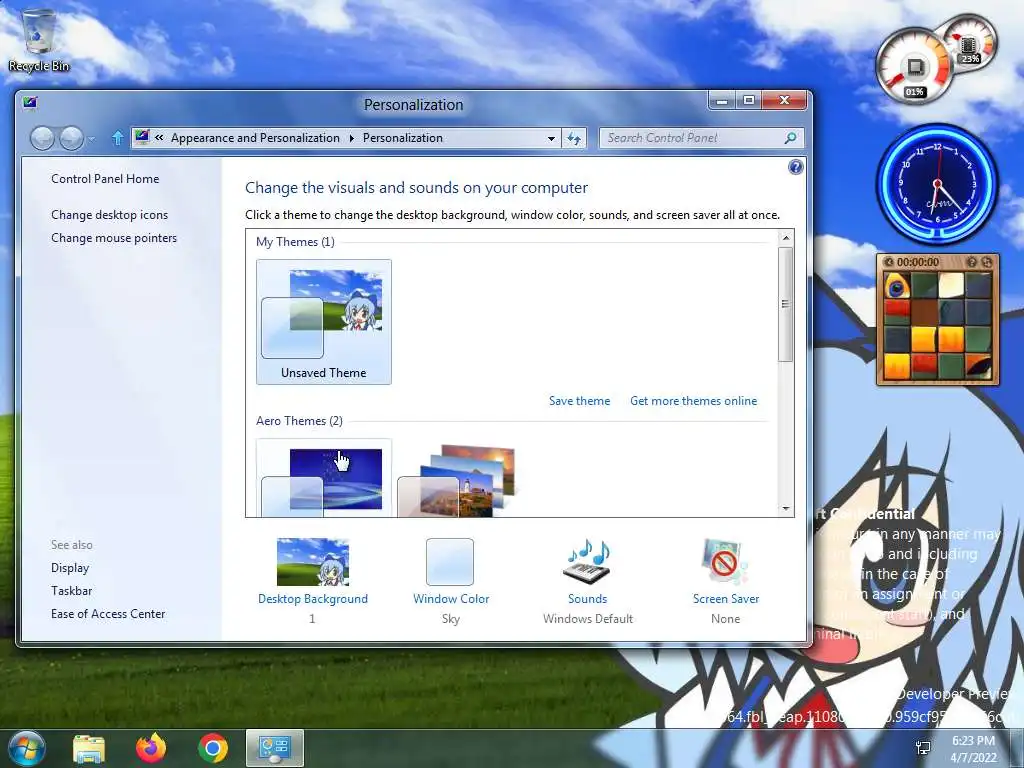
Task: Open Display under See also
Action: (x=70, y=568)
